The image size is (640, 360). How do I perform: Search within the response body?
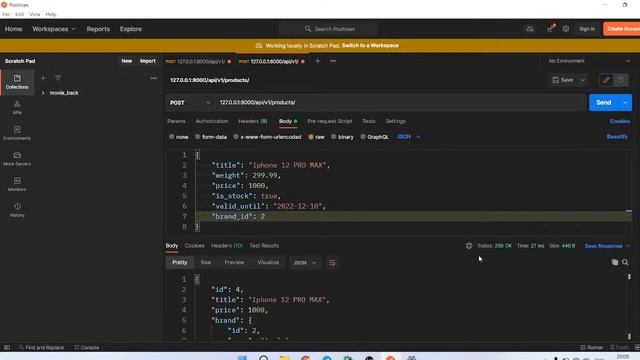click(x=625, y=262)
